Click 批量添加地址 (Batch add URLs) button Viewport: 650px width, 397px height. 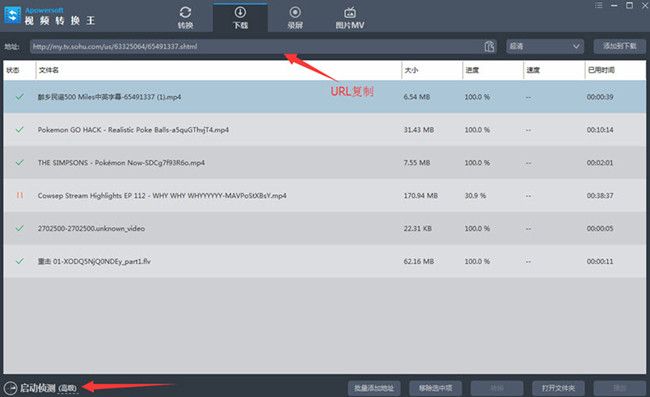point(374,388)
